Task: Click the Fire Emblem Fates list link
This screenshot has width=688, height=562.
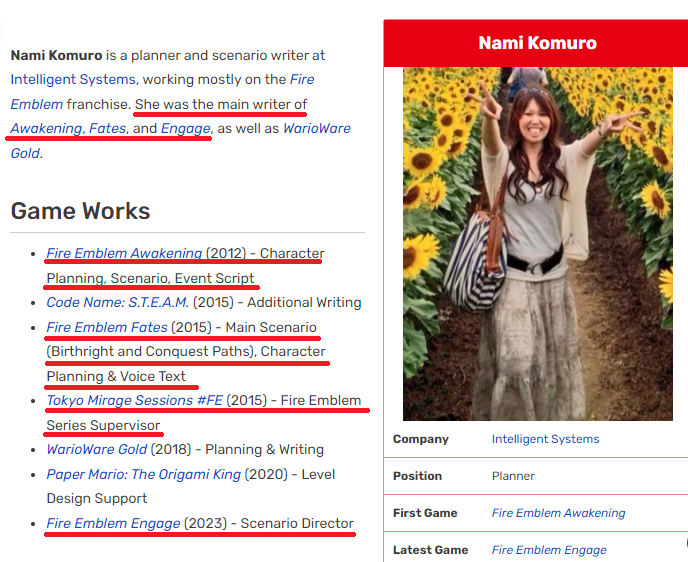Action: pyautogui.click(x=107, y=327)
